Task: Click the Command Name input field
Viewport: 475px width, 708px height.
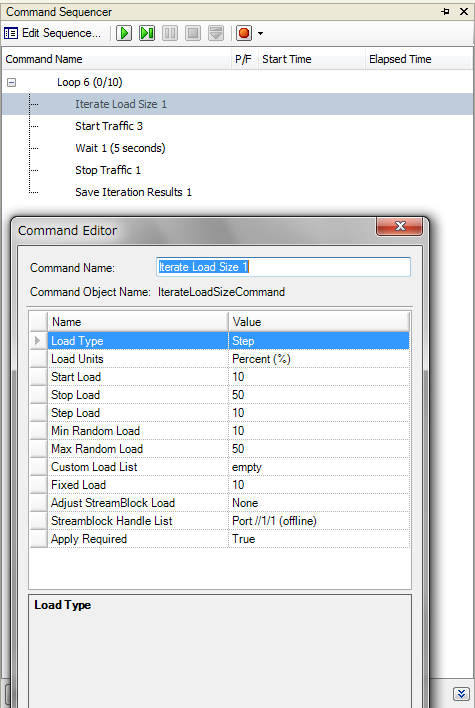Action: (283, 267)
